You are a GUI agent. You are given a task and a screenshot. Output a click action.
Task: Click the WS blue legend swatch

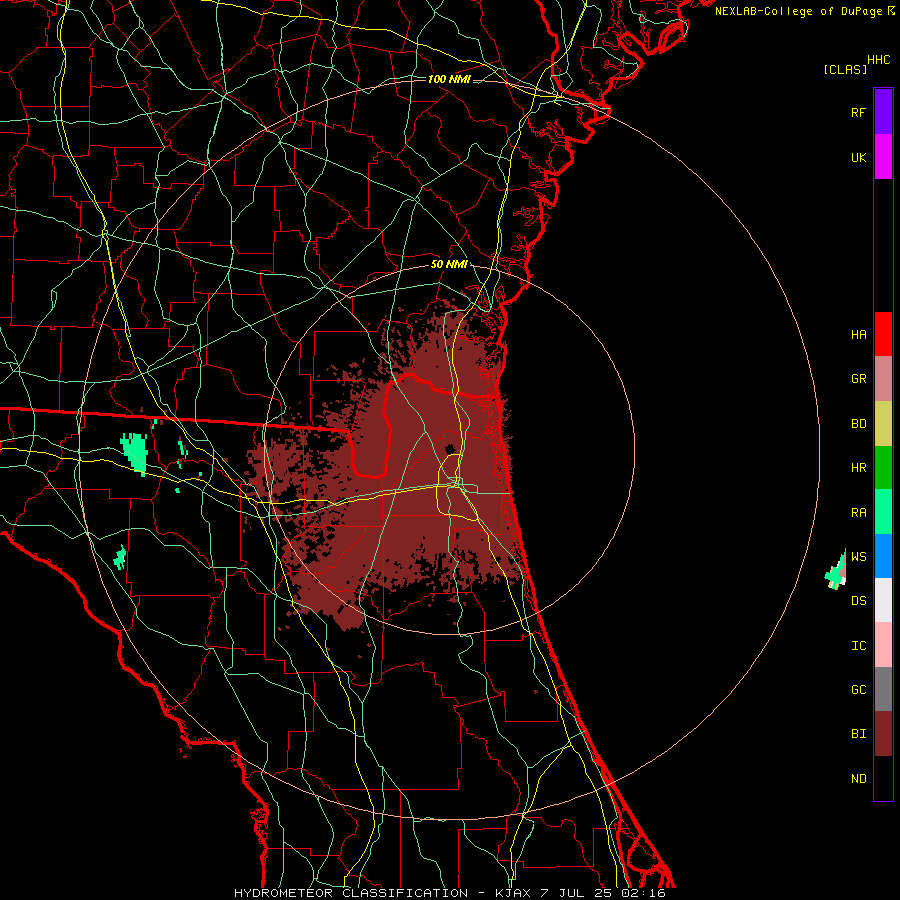tap(883, 556)
